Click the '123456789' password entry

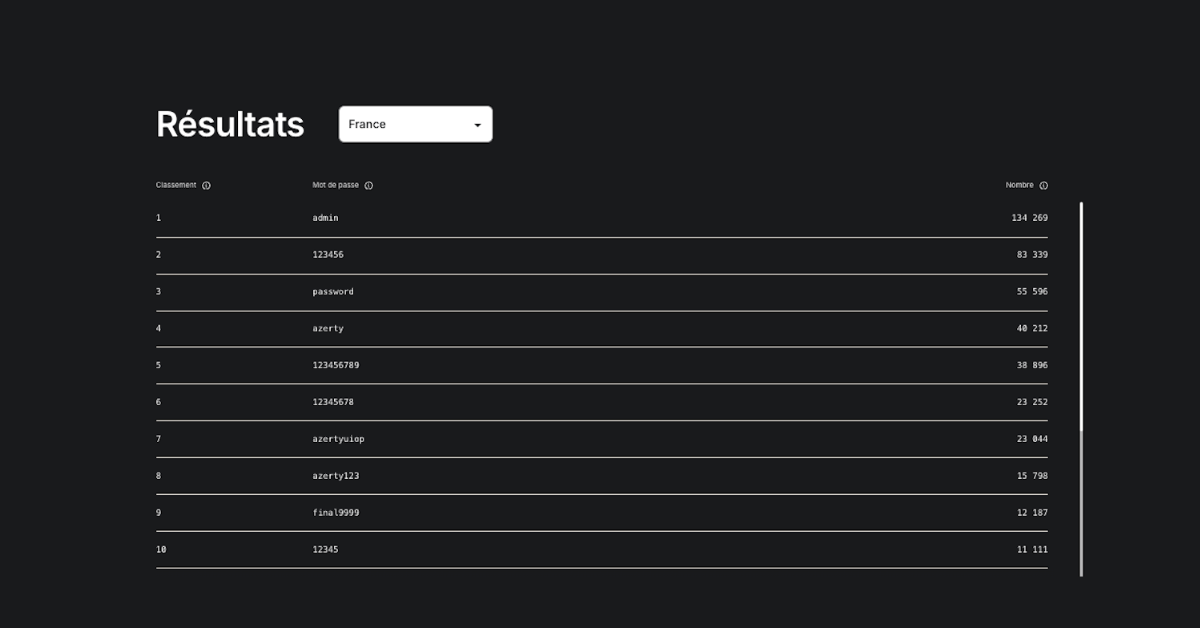(335, 366)
